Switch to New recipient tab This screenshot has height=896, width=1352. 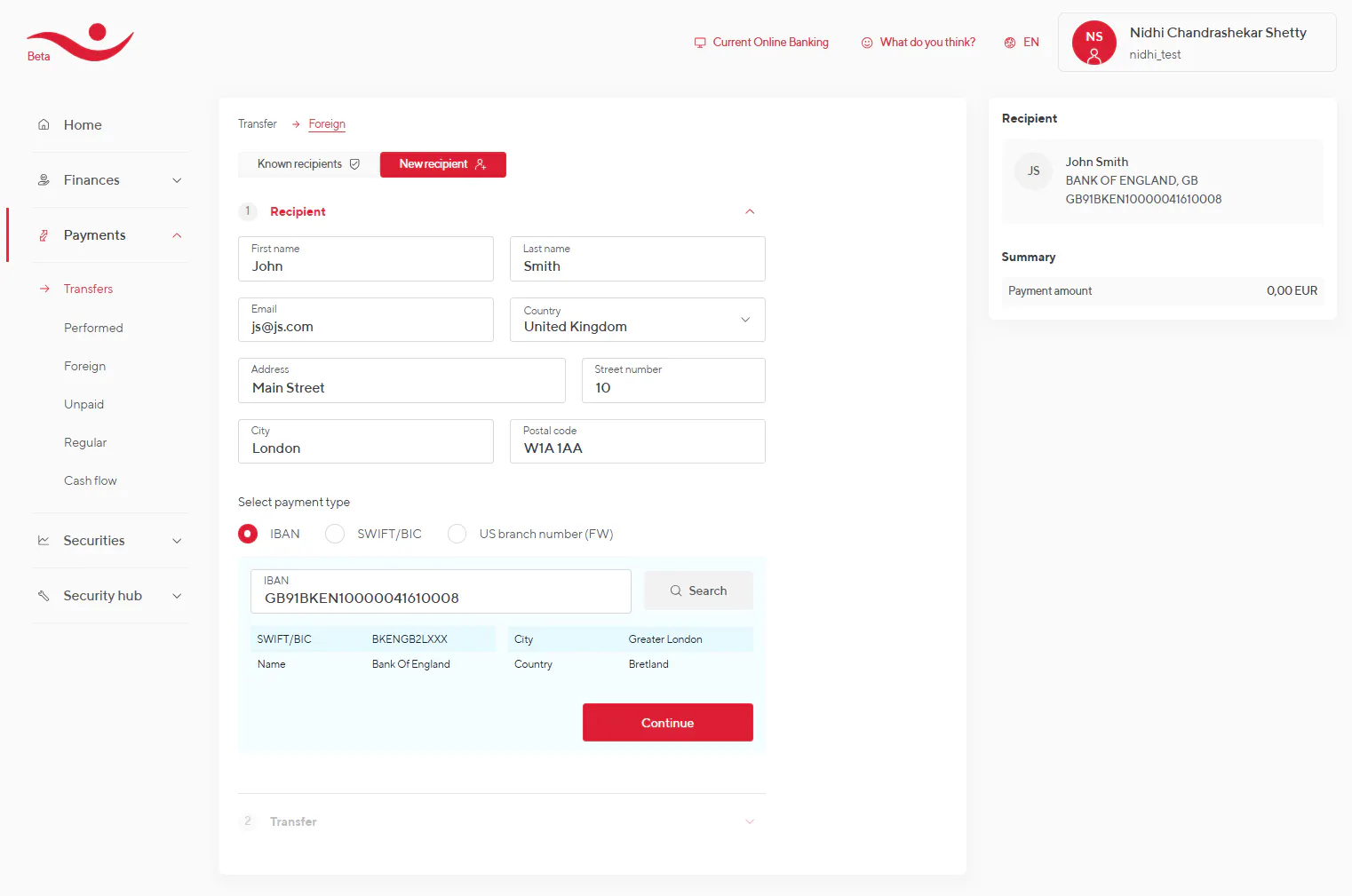pyautogui.click(x=443, y=164)
